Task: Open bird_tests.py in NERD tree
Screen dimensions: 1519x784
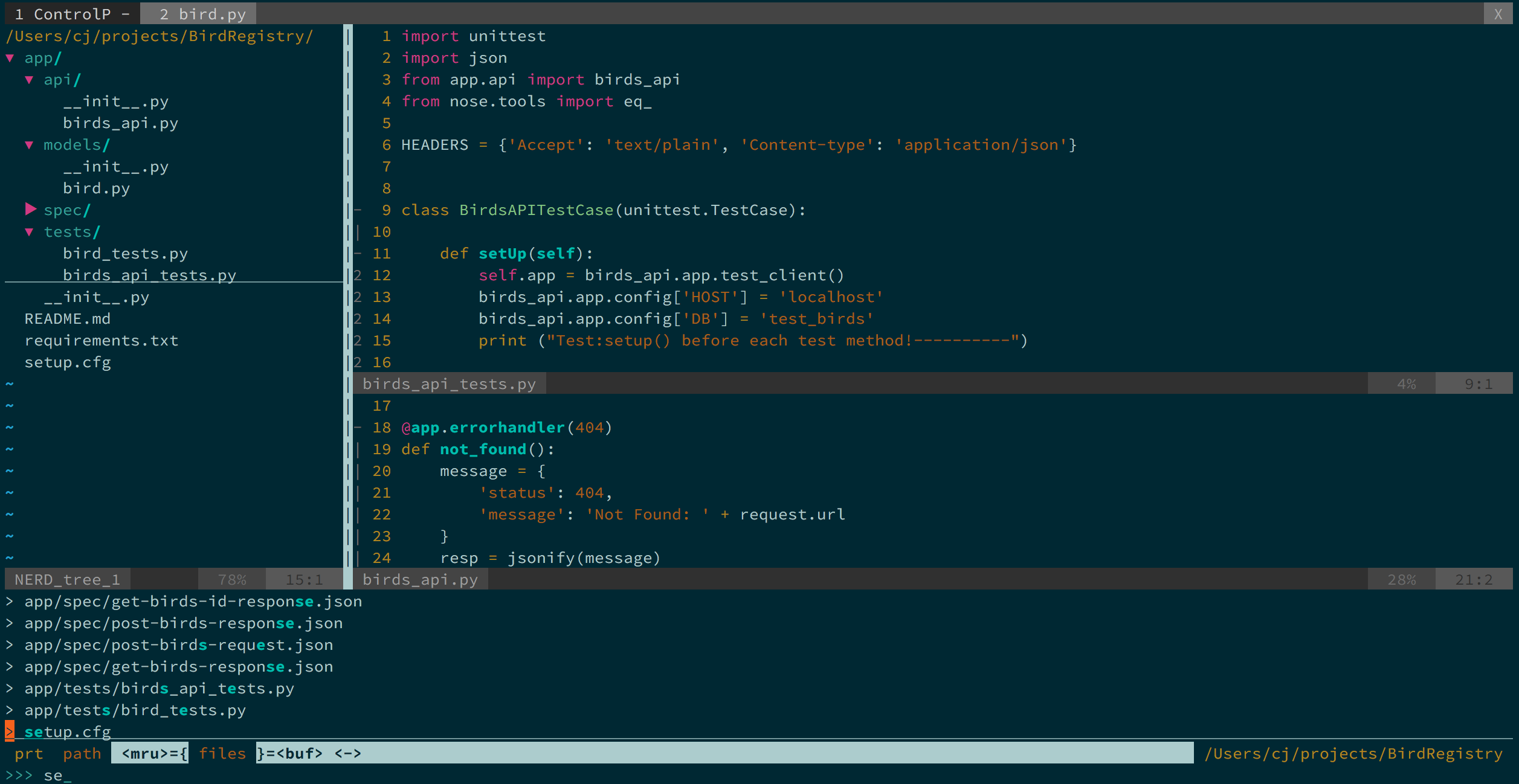Action: 125,254
